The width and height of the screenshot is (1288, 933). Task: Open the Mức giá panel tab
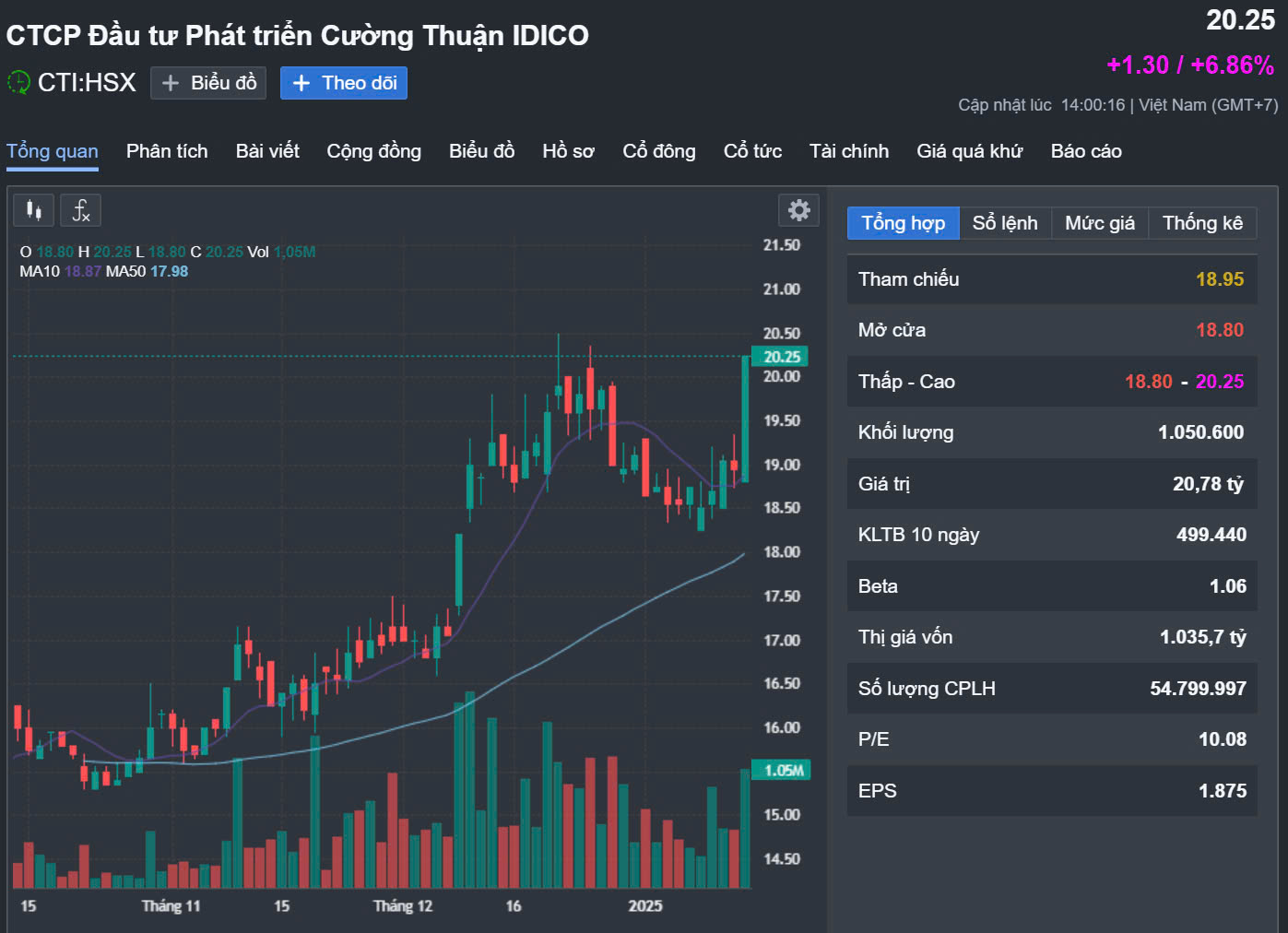pos(1100,223)
